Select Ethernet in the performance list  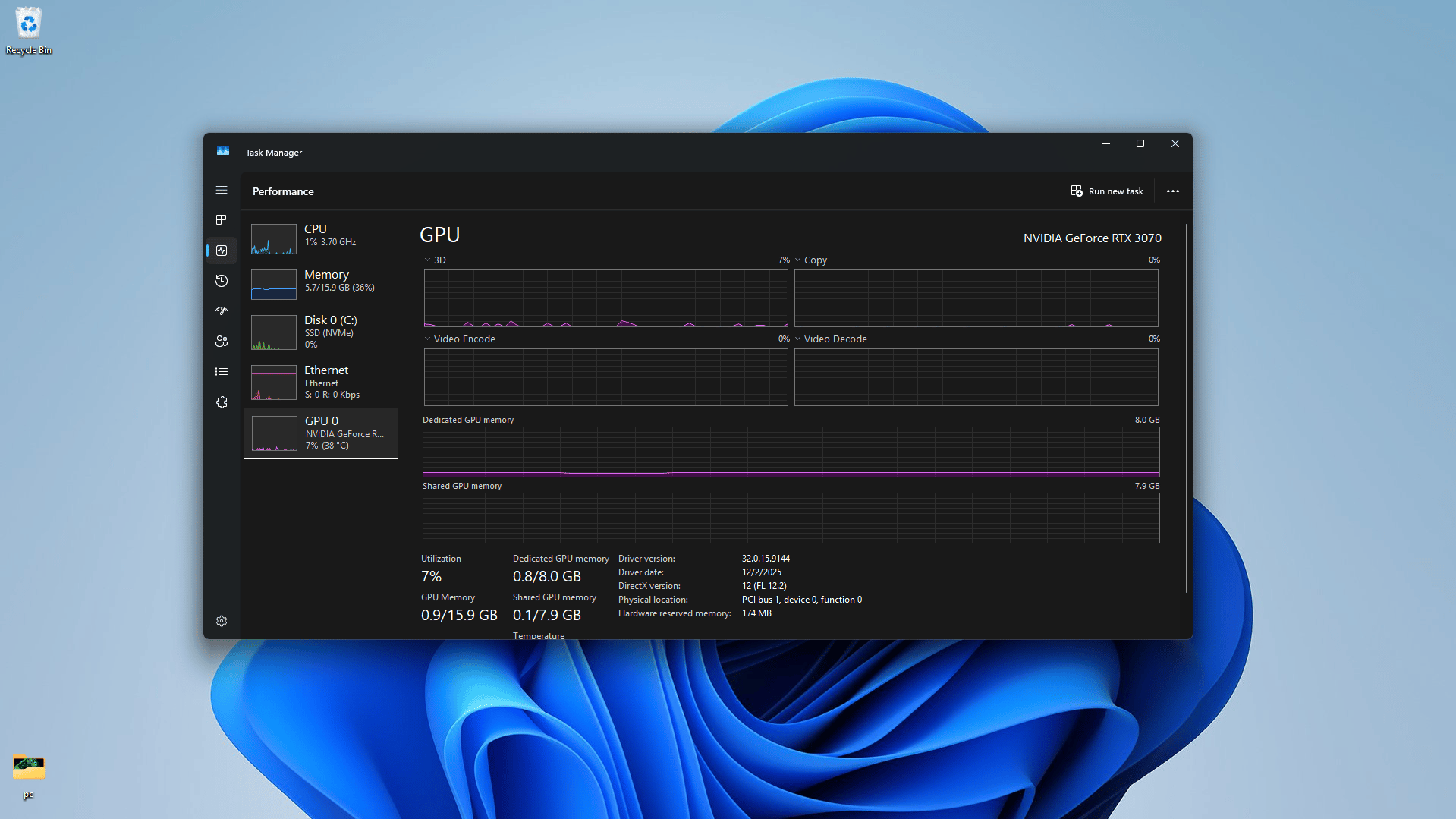[x=320, y=383]
